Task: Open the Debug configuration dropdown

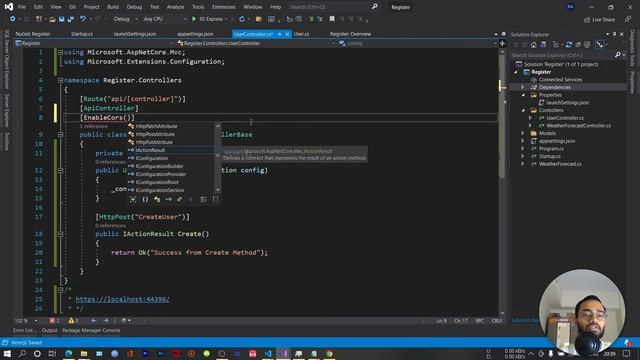Action: (125, 19)
